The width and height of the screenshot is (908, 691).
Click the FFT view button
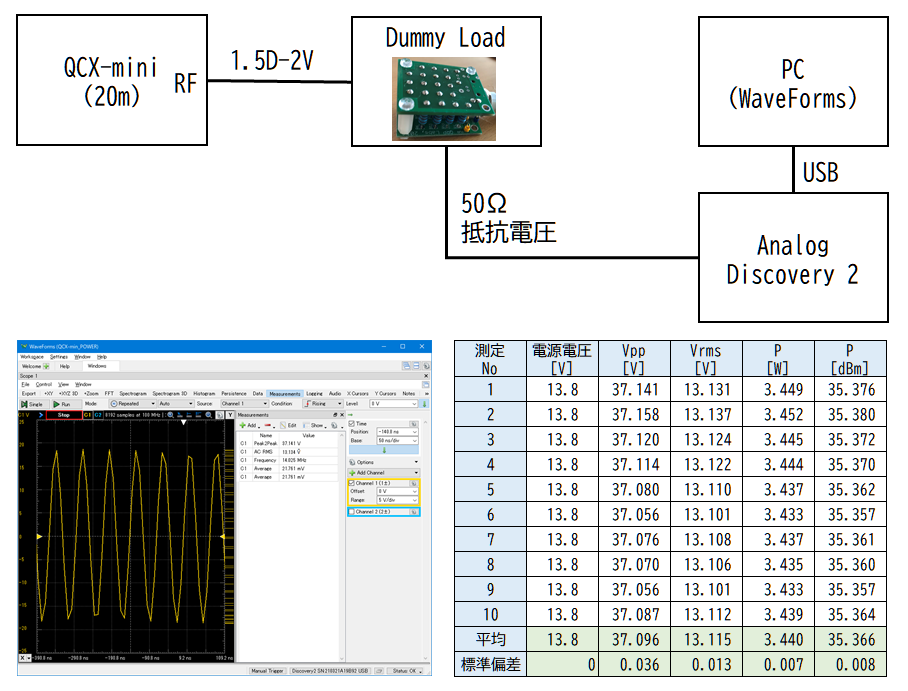coord(109,393)
